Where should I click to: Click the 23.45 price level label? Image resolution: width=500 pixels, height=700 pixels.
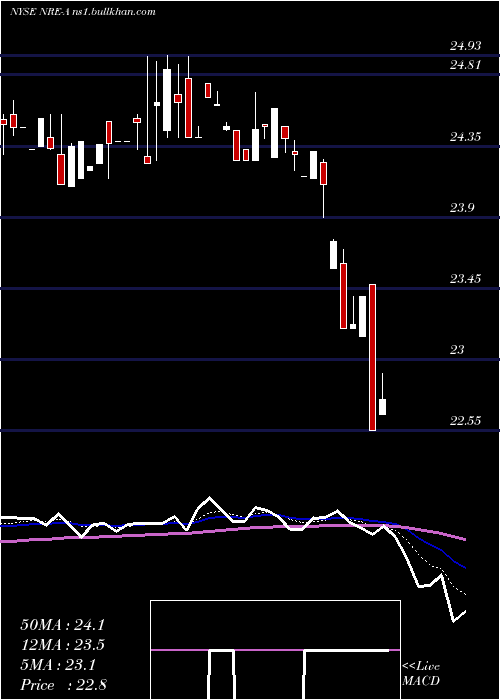click(x=466, y=279)
